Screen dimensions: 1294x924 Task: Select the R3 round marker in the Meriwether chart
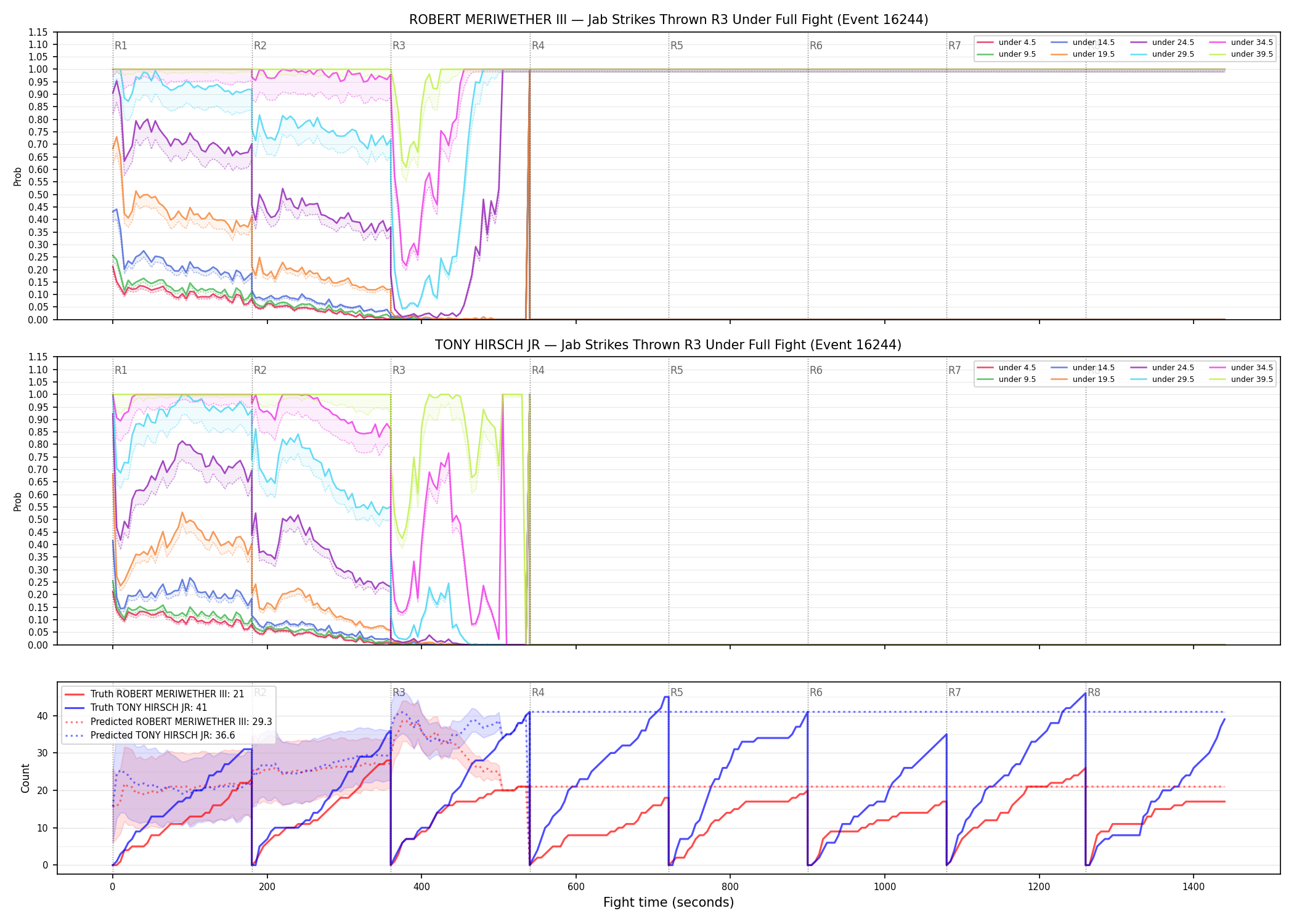click(399, 46)
